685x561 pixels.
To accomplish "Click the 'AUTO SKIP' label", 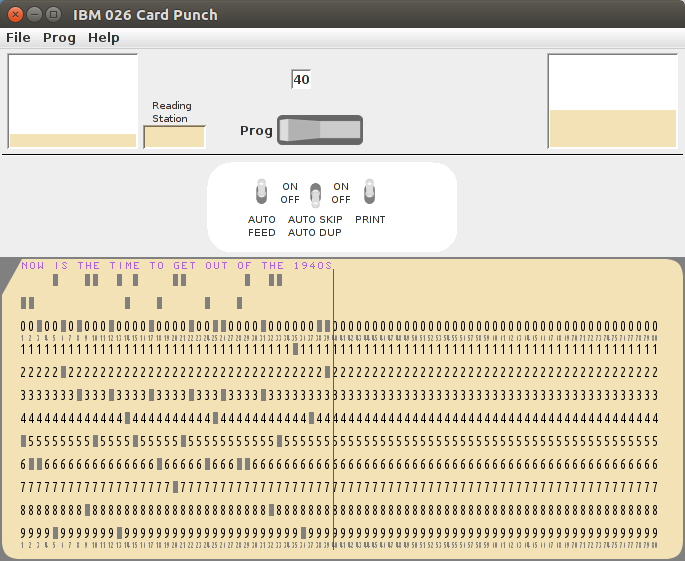I will tap(315, 219).
